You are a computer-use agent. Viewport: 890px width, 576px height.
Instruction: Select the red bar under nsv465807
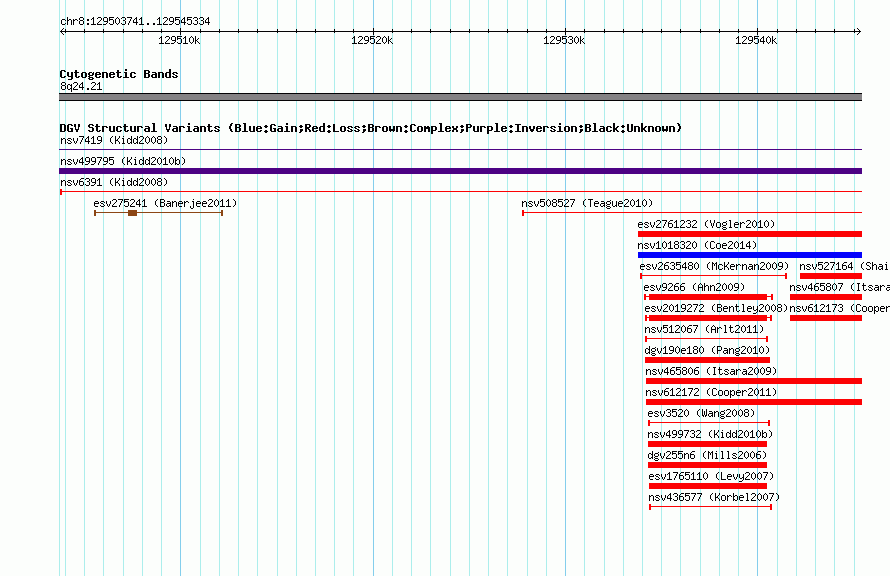point(826,297)
